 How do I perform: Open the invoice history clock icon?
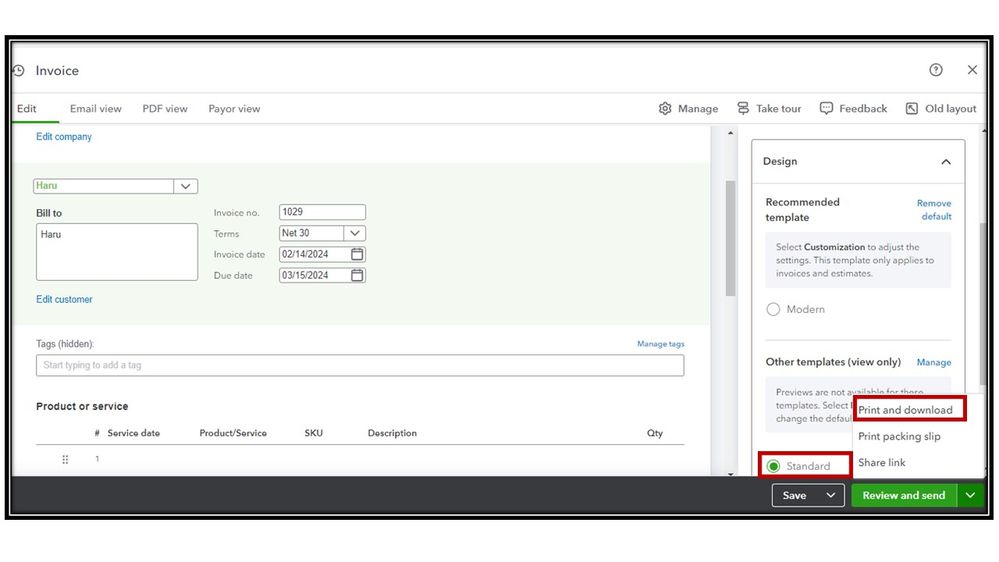tap(18, 71)
